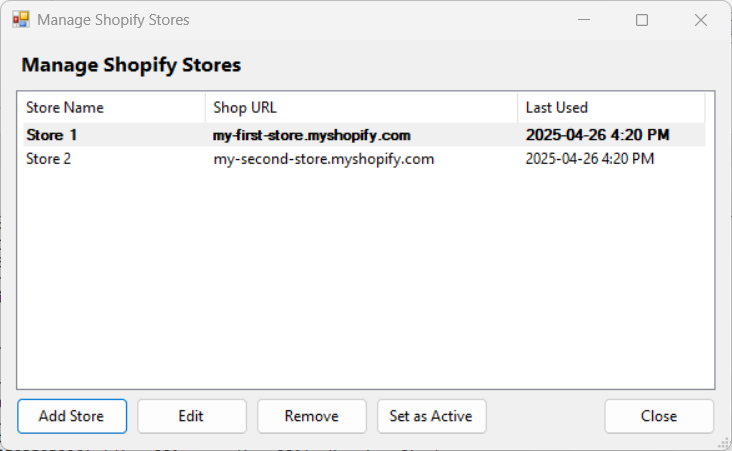The height and width of the screenshot is (451, 732).
Task: Close the window via title bar X
Action: [701, 20]
